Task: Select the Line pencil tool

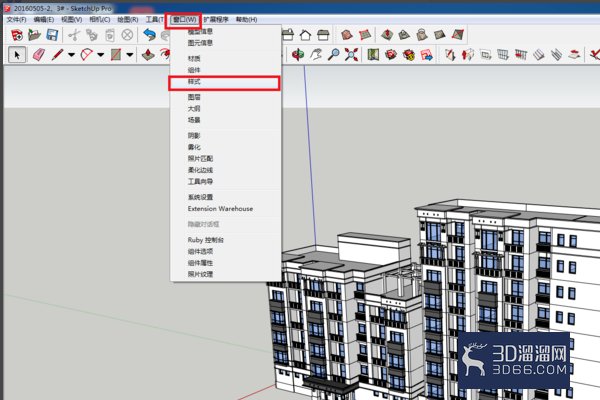Action: tap(57, 55)
